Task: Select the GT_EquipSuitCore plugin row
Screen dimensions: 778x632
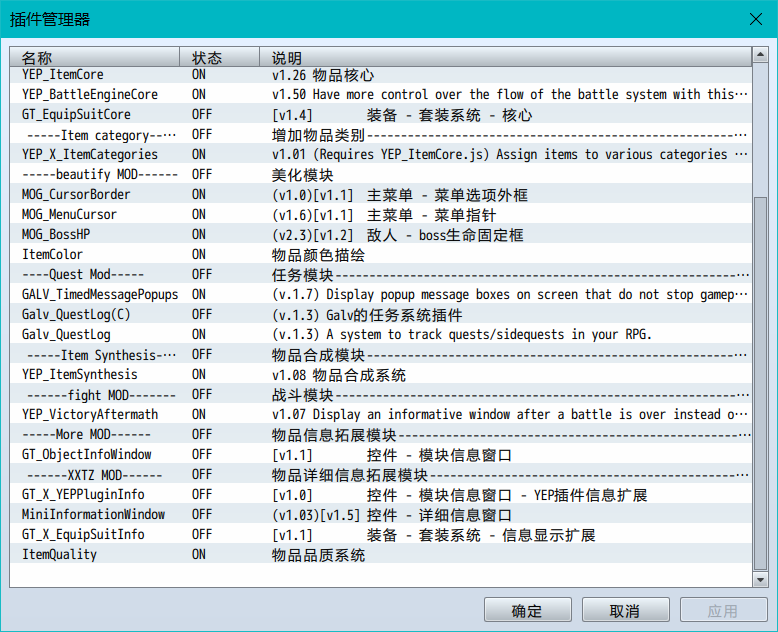Action: [x=381, y=115]
